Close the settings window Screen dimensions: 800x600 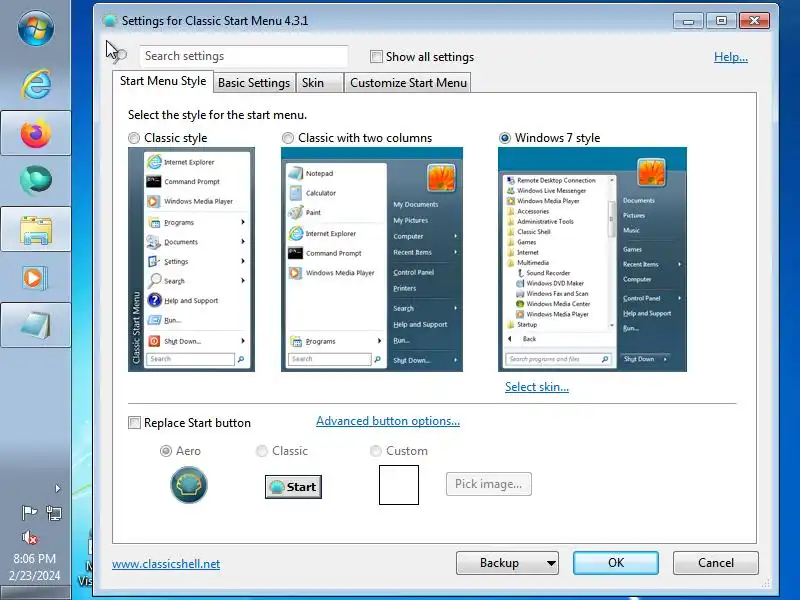pyautogui.click(x=754, y=21)
